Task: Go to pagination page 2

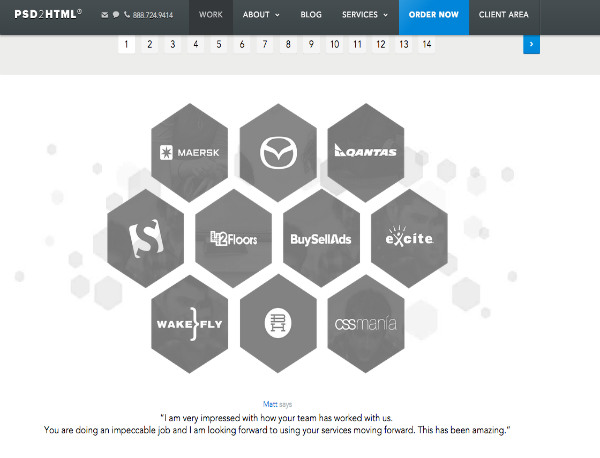Action: coord(150,44)
